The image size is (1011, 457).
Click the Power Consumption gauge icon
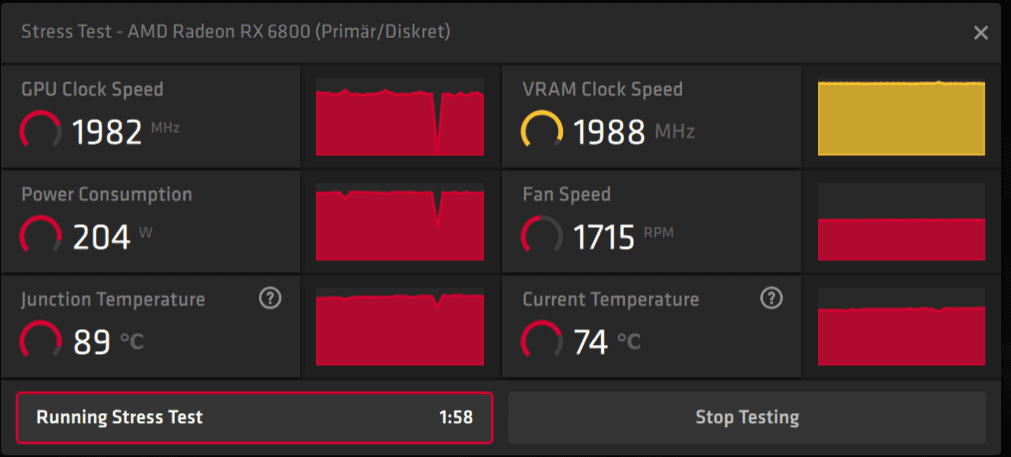click(41, 236)
